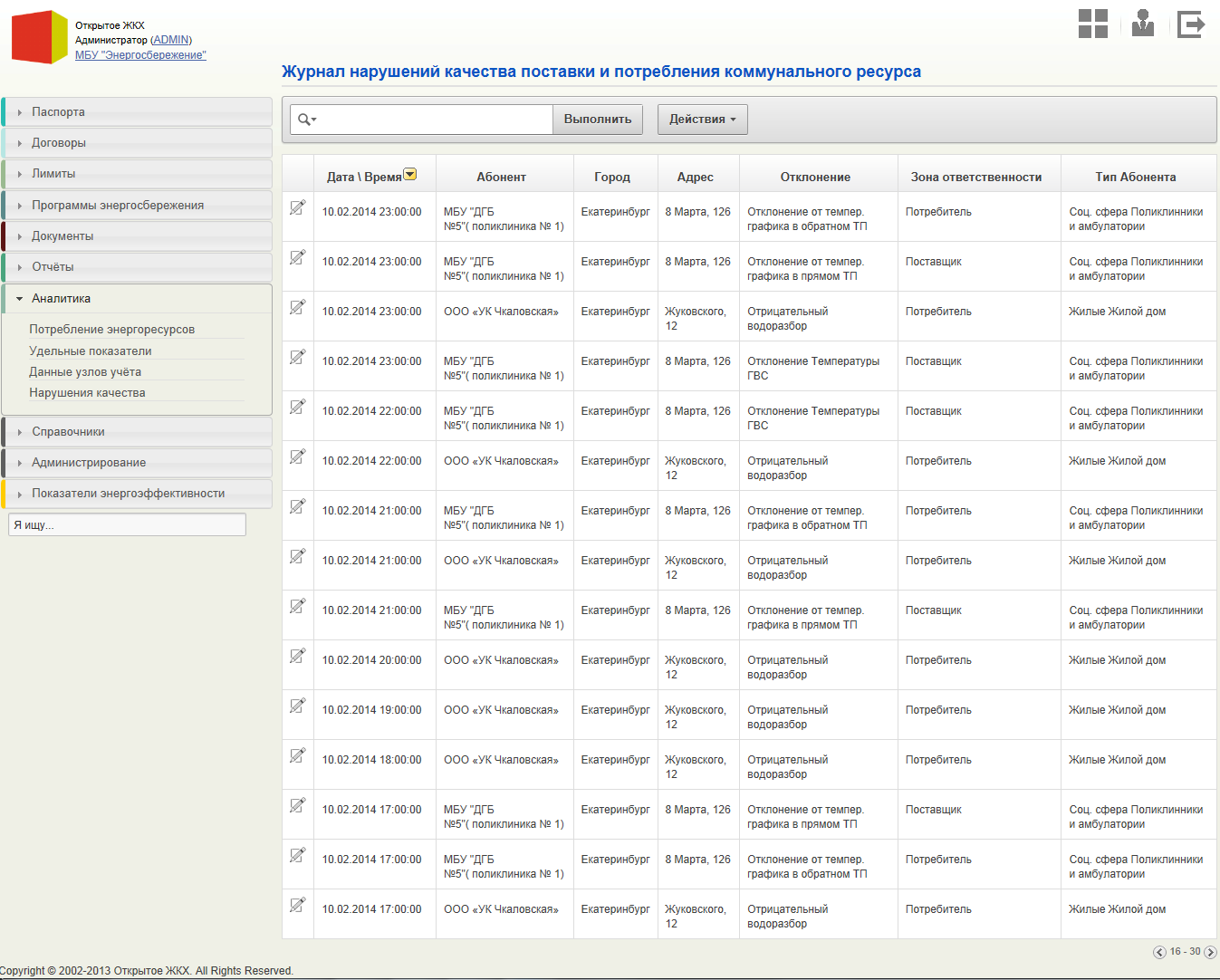Select Потребление энергоресурсов menu item
The height and width of the screenshot is (980, 1220).
(111, 330)
